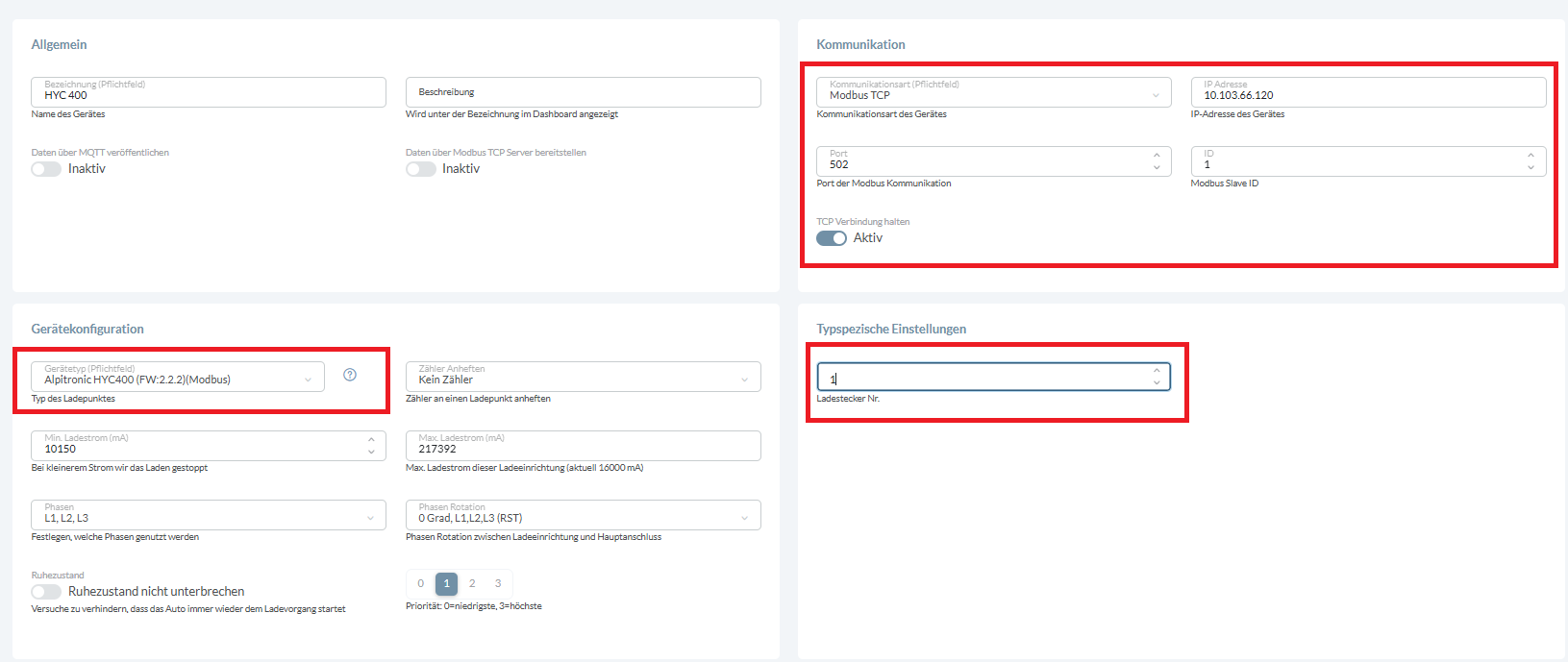Click the help icon beside Gerätetyp
Screen dimensions: 1568x662
tap(350, 375)
